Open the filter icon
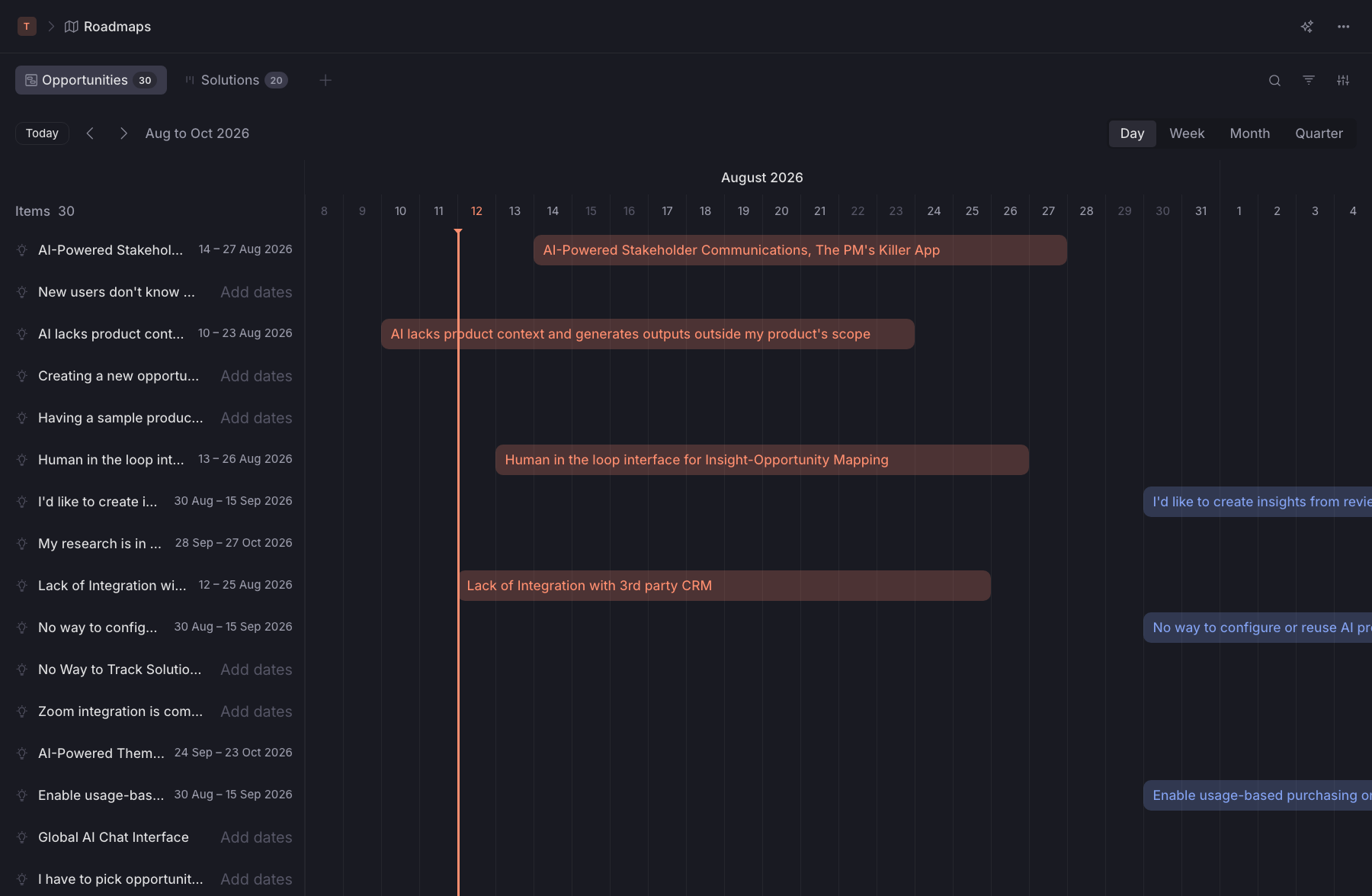The image size is (1372, 896). tap(1309, 80)
